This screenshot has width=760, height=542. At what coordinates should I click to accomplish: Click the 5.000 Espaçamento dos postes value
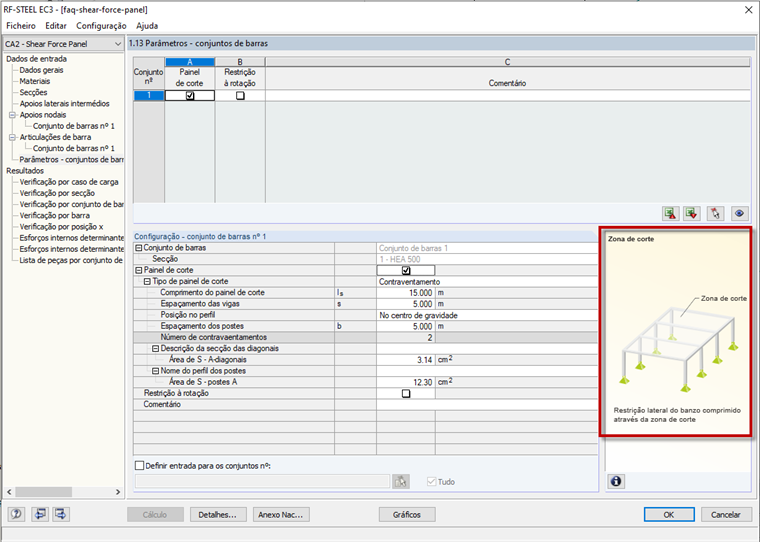pyautogui.click(x=406, y=326)
